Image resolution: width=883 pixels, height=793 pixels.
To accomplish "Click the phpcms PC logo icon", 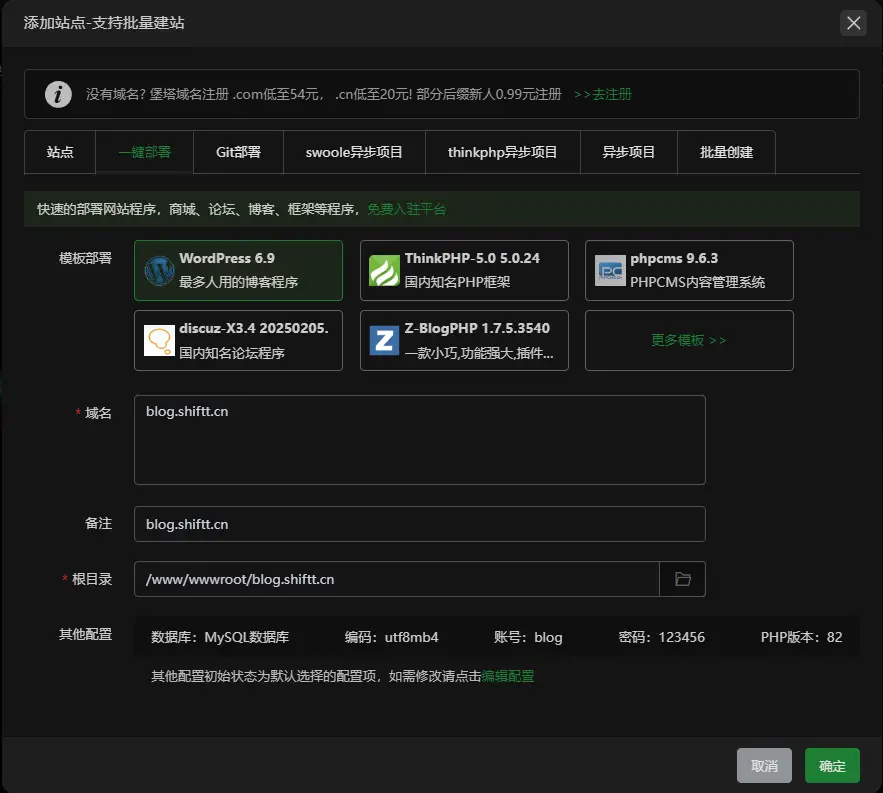I will click(x=610, y=271).
